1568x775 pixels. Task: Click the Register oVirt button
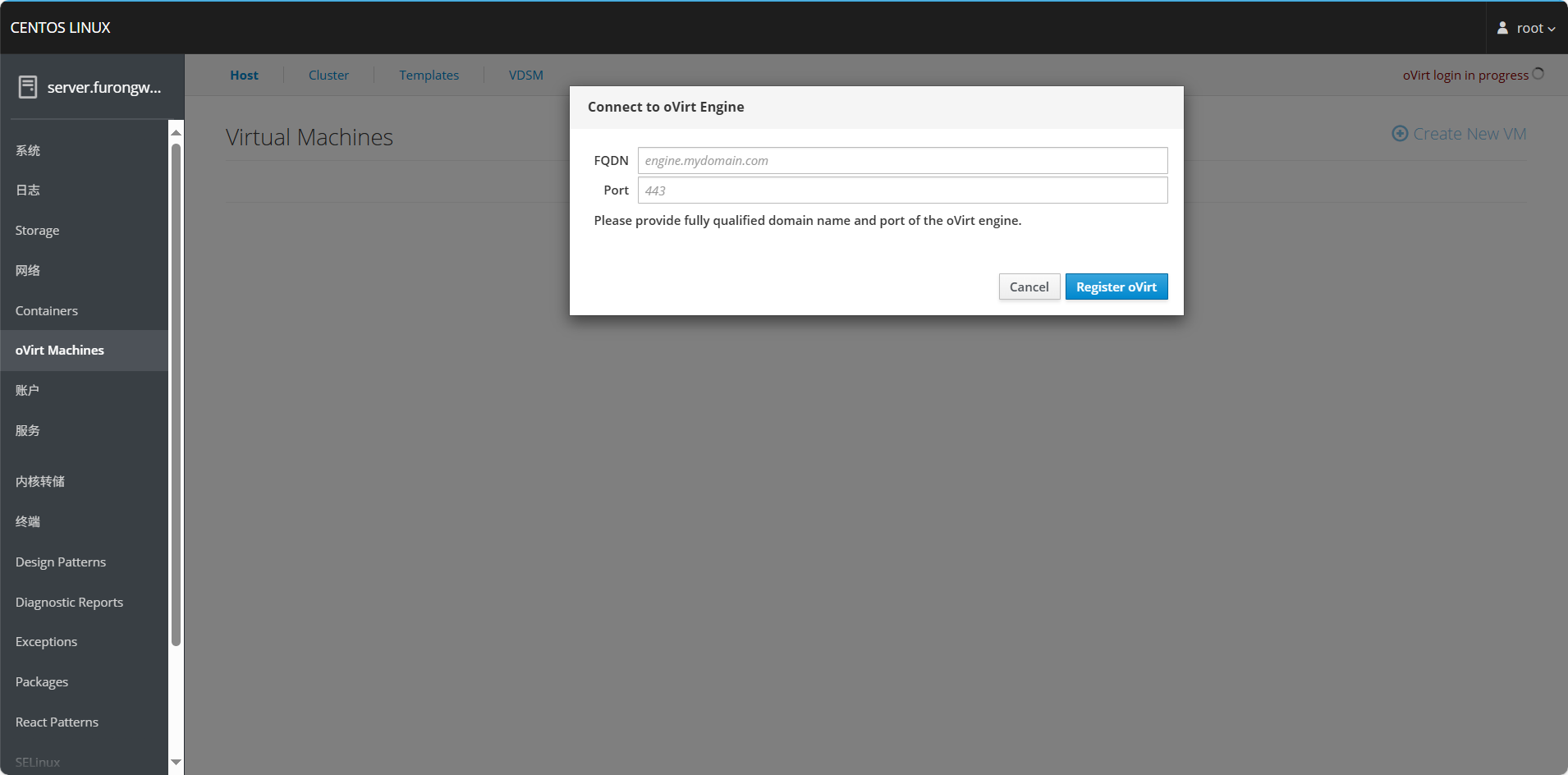(x=1116, y=287)
